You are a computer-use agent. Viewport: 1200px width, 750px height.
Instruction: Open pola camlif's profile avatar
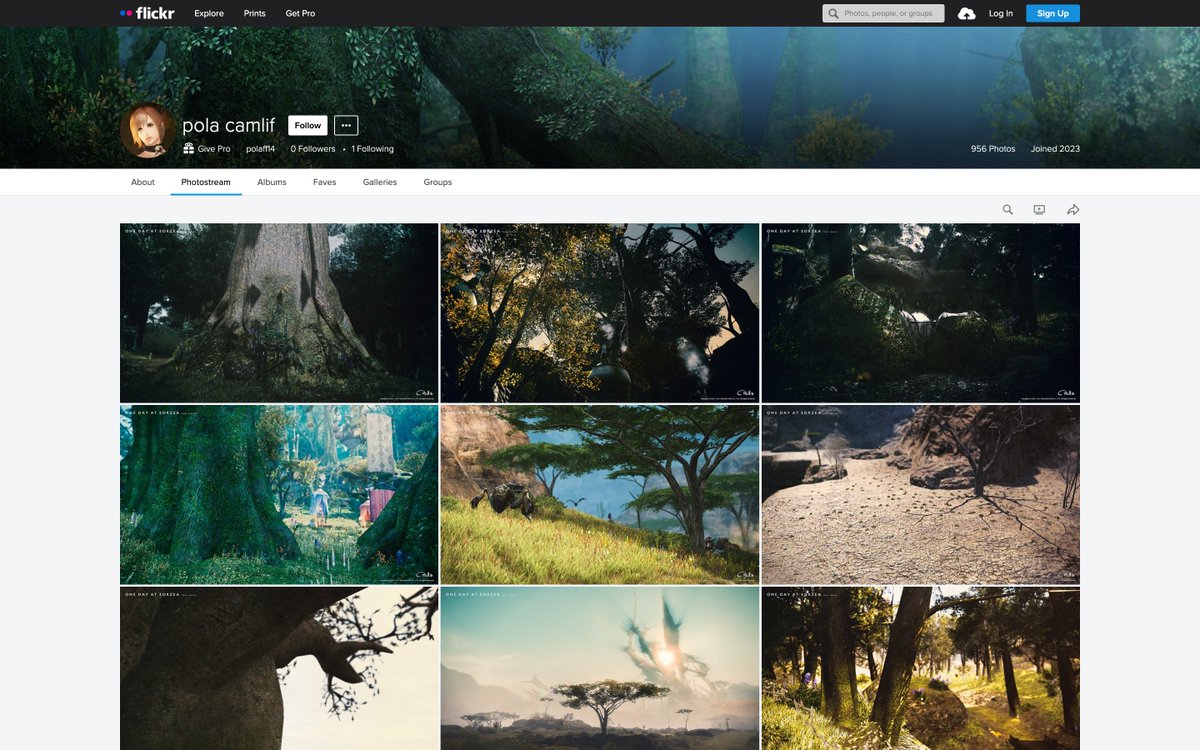coord(147,131)
